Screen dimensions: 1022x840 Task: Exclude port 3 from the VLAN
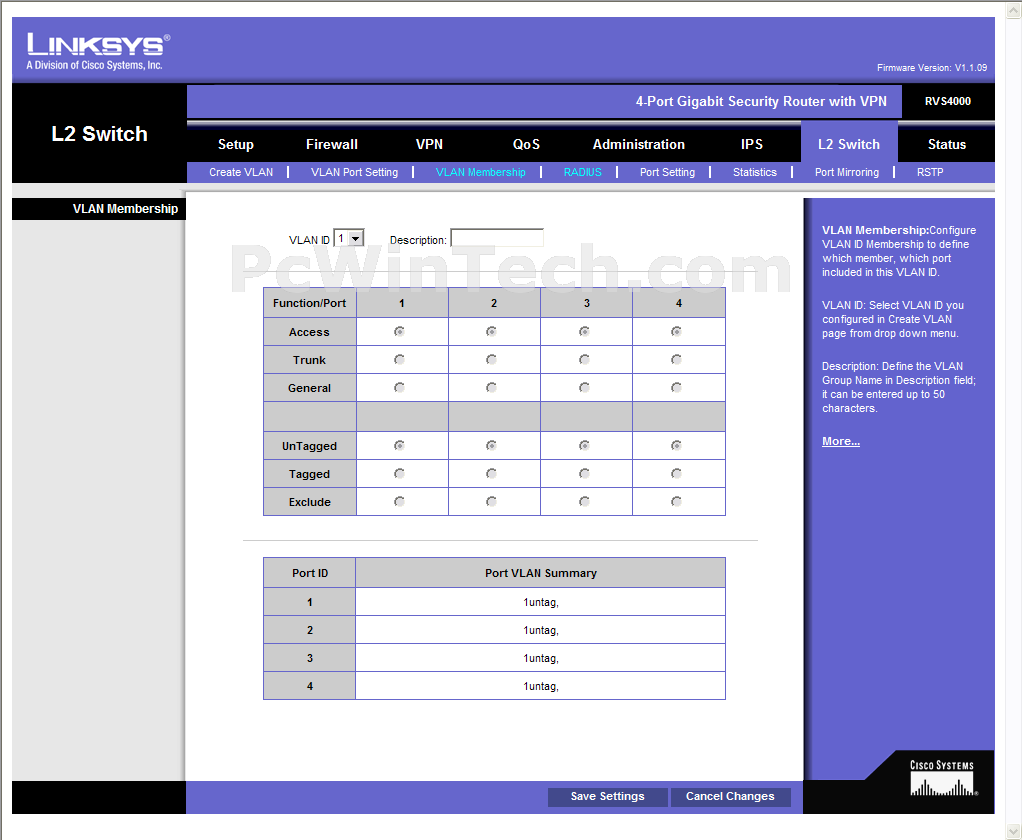[585, 502]
